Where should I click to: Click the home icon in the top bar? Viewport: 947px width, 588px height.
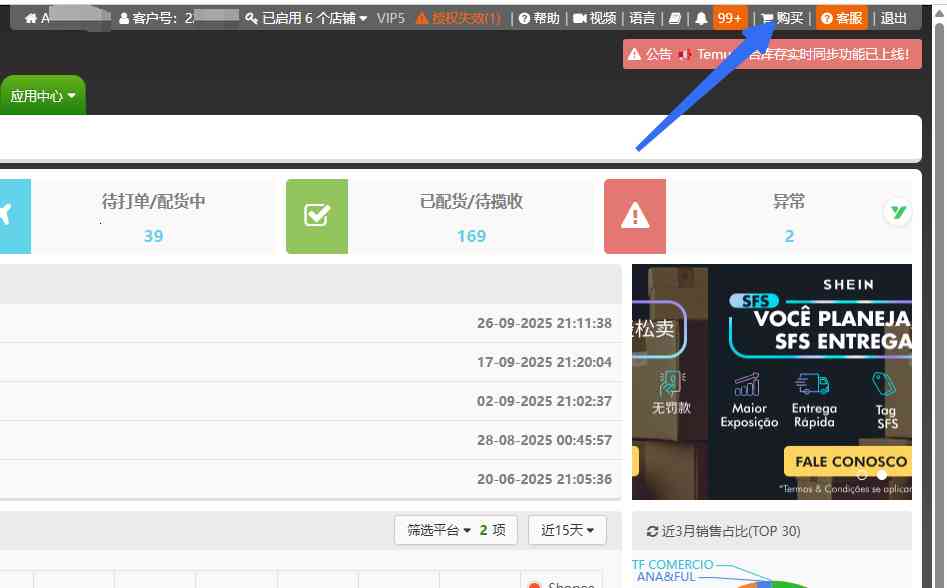coord(31,18)
